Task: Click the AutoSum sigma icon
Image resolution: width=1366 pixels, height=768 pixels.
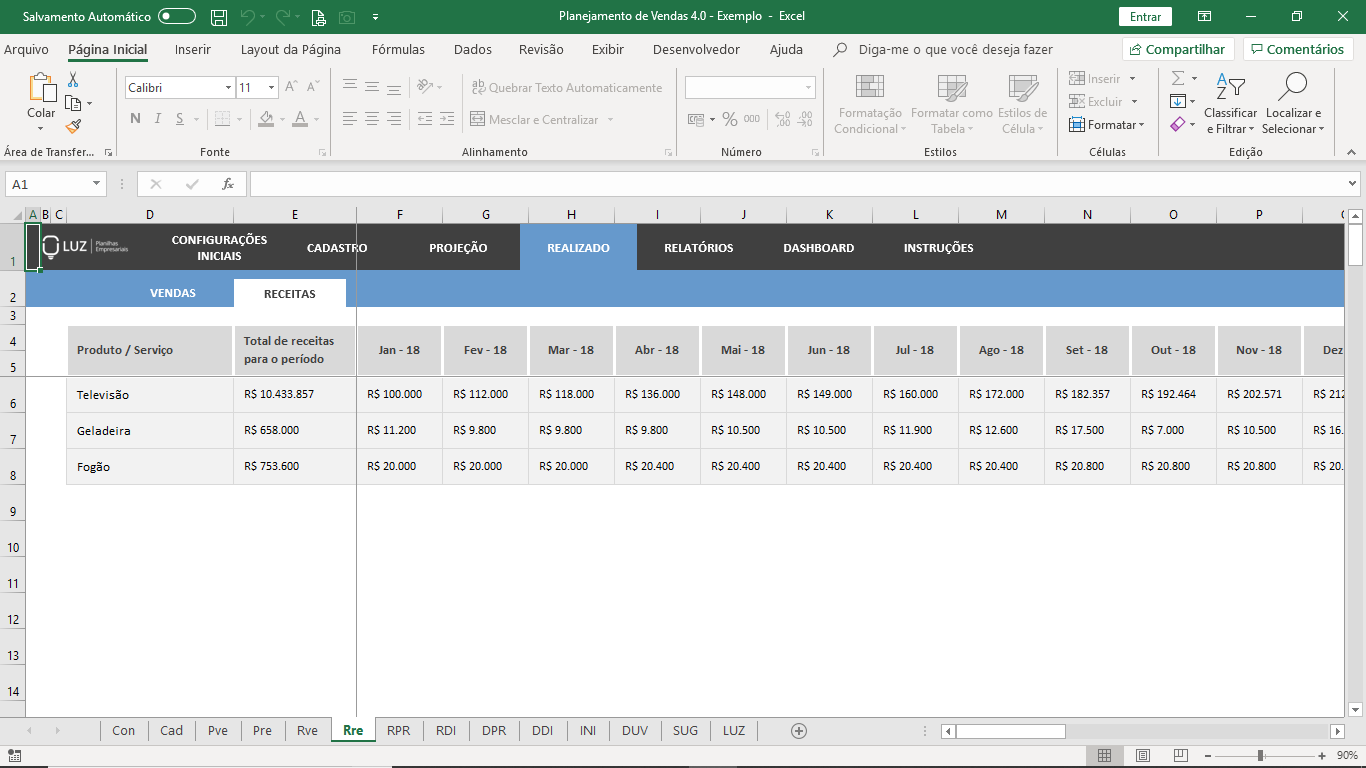Action: click(1178, 78)
